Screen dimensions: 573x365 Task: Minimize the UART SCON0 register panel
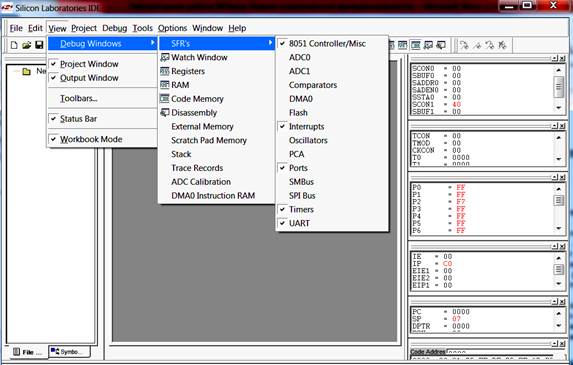[555, 58]
